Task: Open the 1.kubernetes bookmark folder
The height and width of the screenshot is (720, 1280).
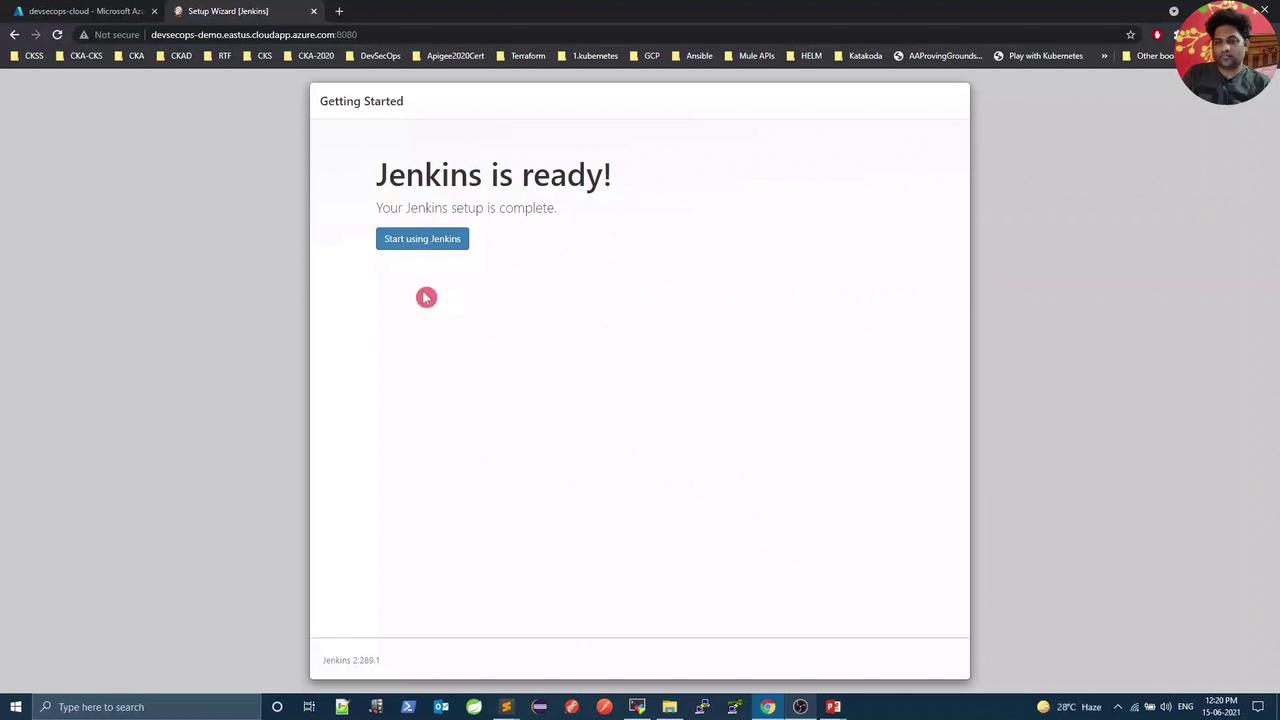Action: tap(588, 56)
